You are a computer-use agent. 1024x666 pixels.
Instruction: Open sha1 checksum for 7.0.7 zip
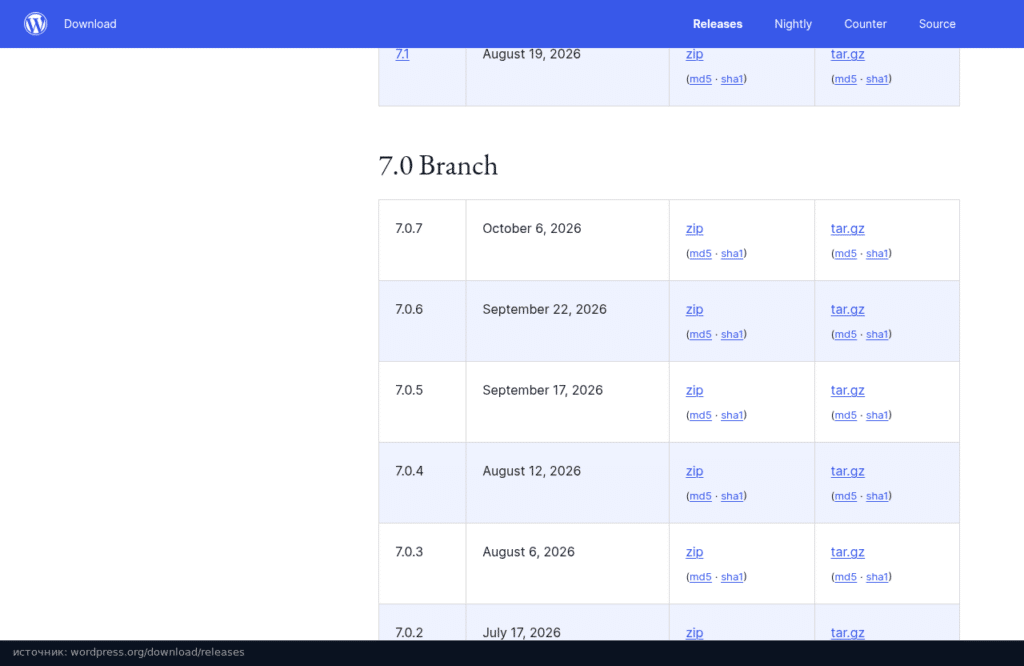(732, 253)
